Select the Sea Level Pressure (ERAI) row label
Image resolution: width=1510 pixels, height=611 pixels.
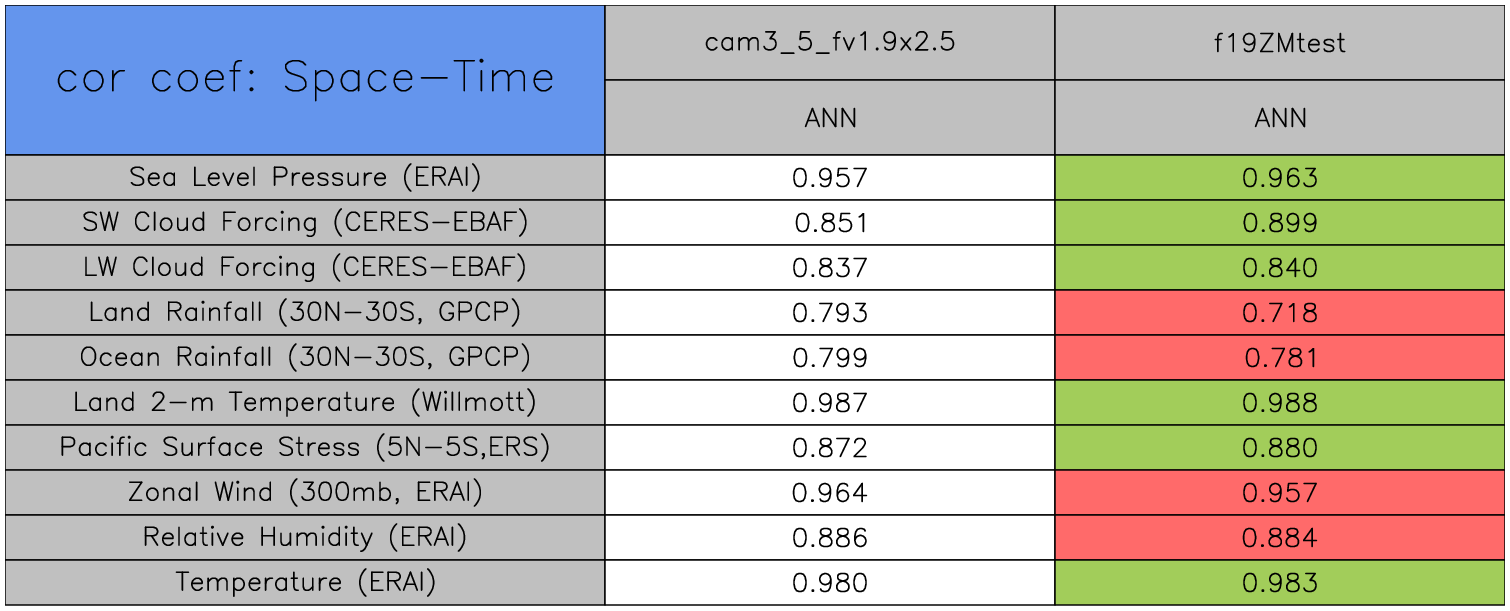305,177
